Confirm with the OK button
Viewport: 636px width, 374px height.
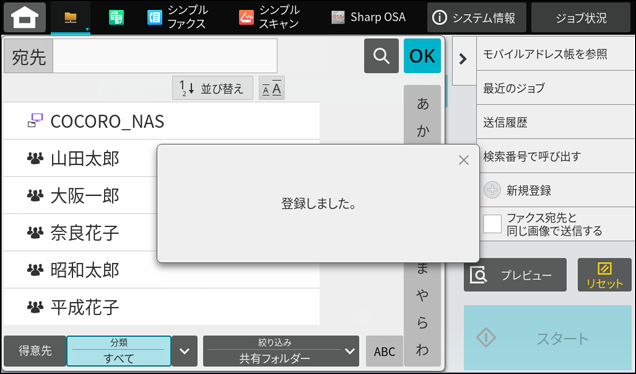[x=422, y=56]
